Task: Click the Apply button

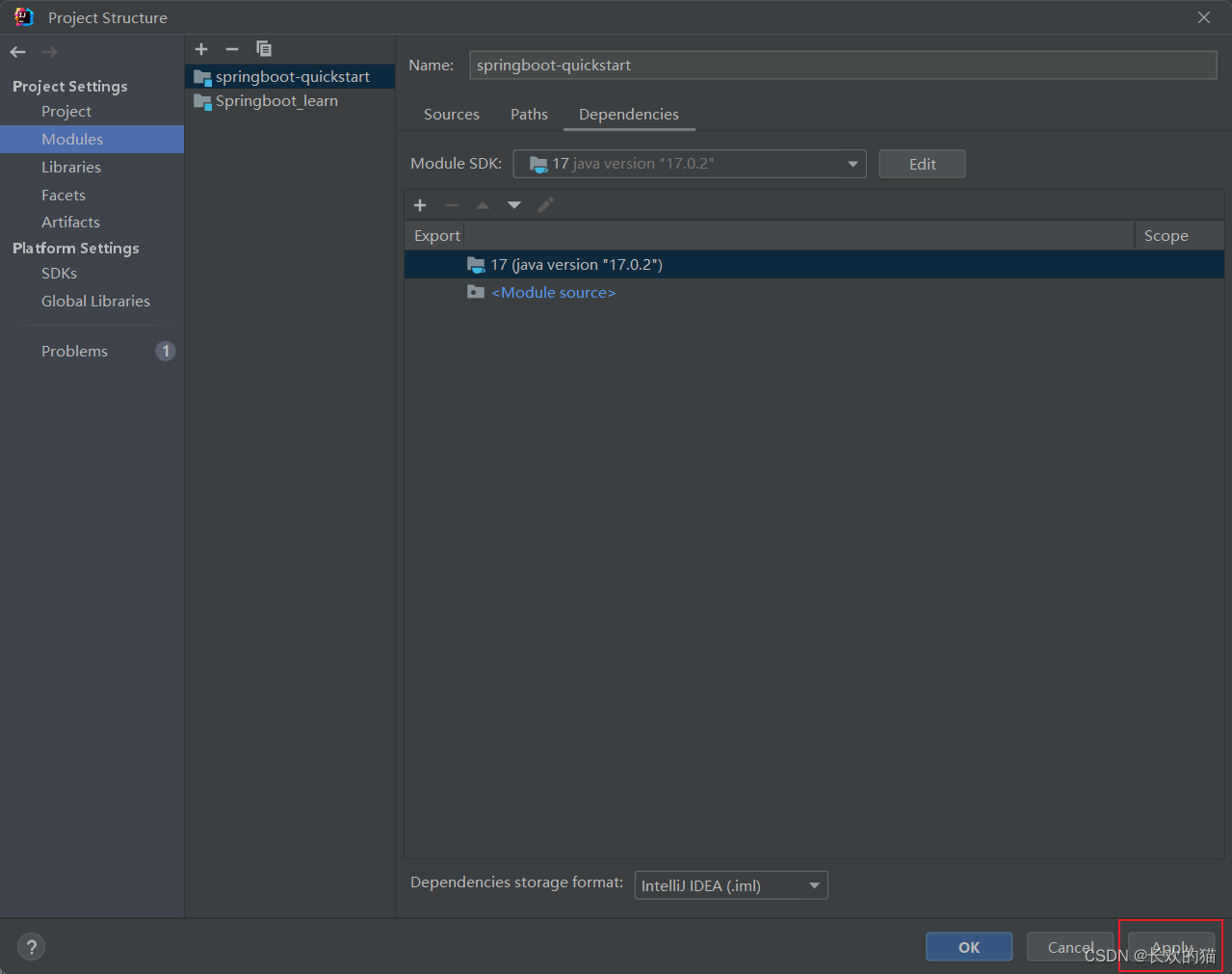Action: [1171, 947]
